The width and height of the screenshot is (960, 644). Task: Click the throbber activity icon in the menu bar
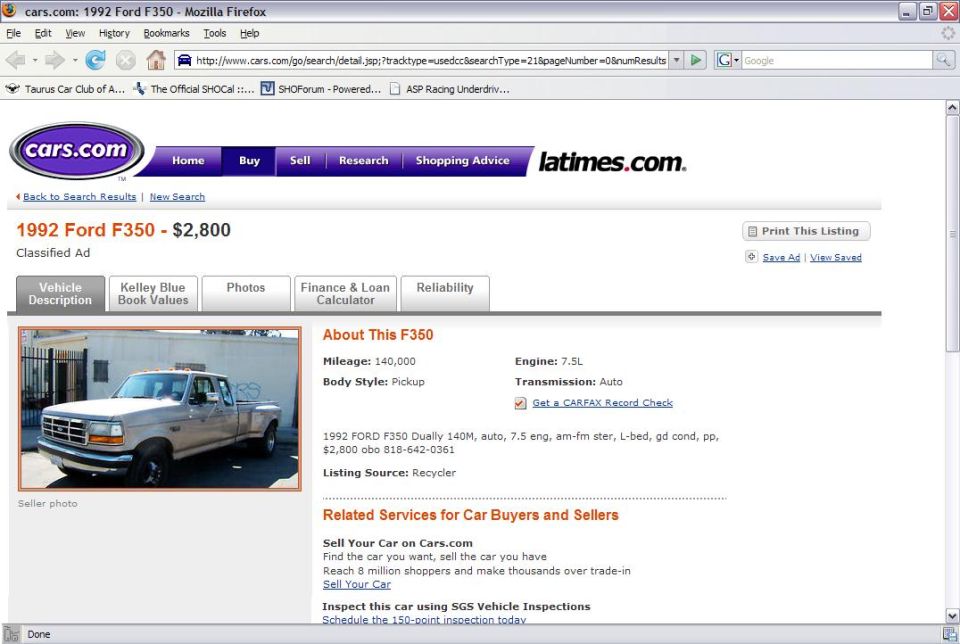click(x=948, y=33)
